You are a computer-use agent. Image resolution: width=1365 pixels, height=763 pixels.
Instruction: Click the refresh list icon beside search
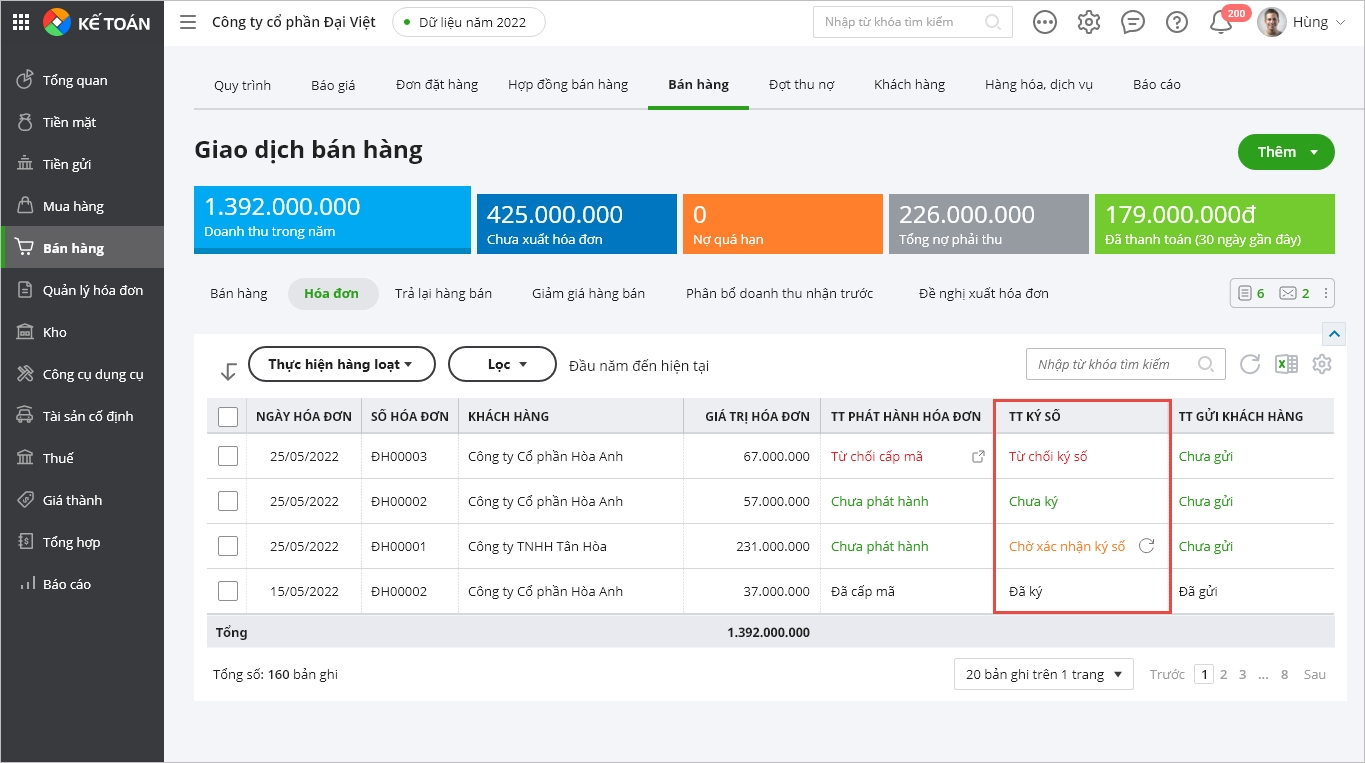(x=1250, y=364)
